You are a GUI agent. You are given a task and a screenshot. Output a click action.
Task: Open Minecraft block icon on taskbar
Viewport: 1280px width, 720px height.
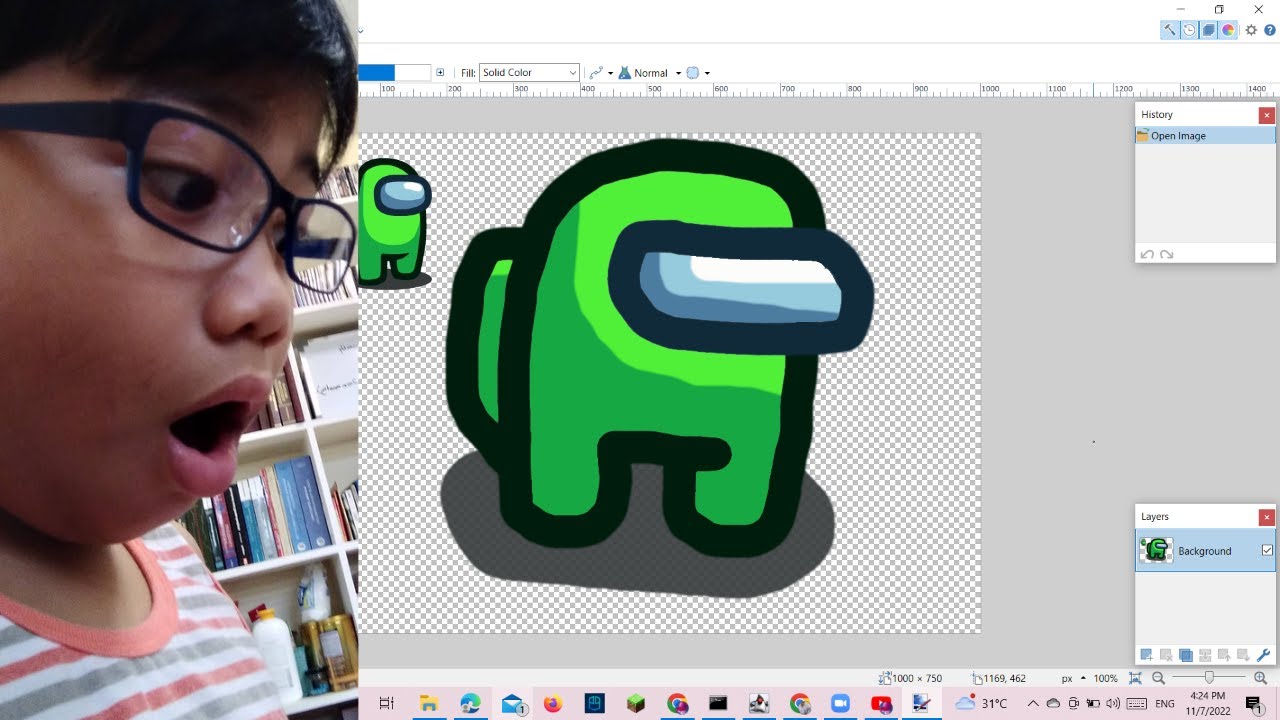coord(636,704)
